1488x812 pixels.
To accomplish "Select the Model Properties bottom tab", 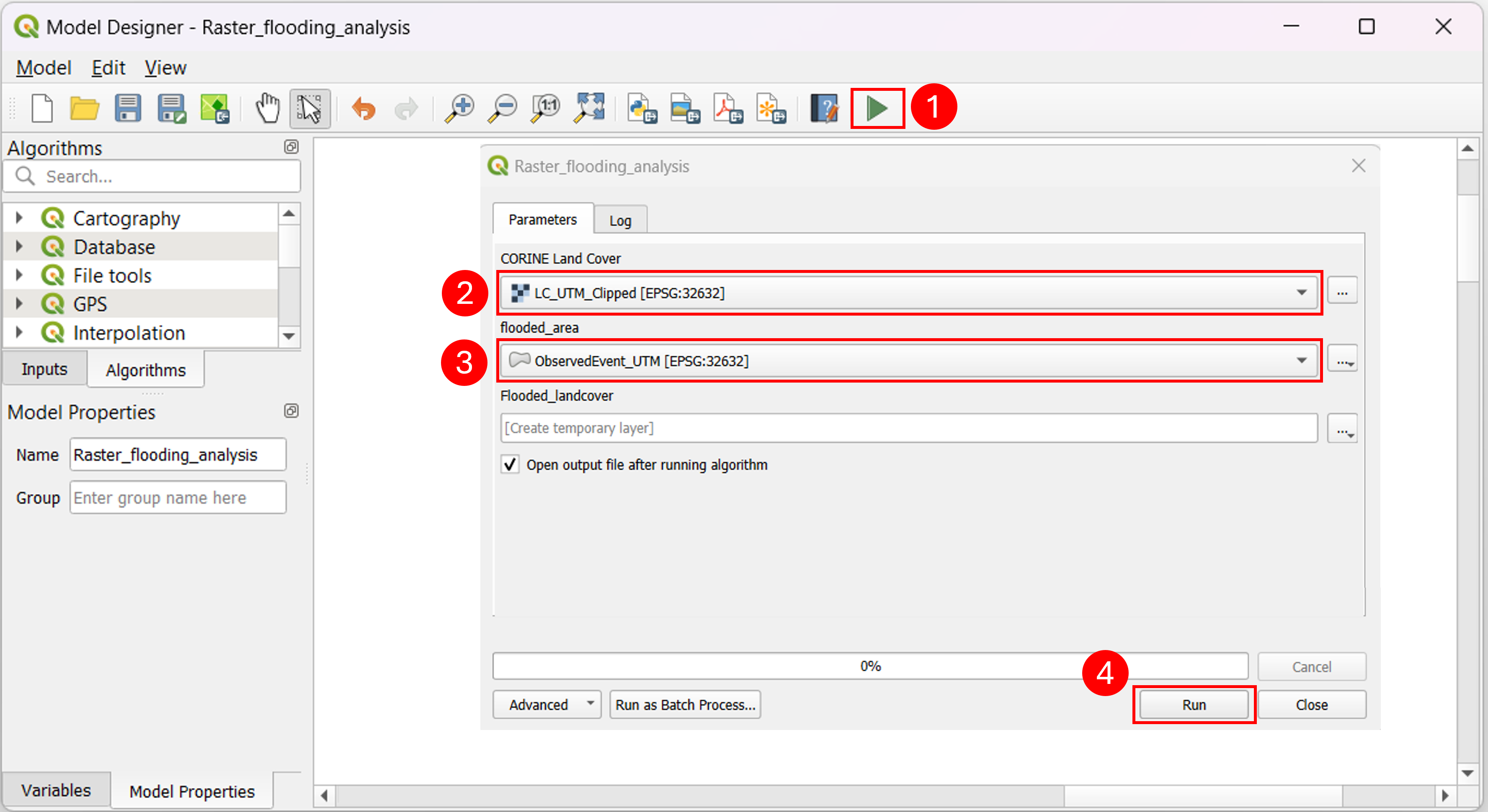I will pyautogui.click(x=192, y=791).
